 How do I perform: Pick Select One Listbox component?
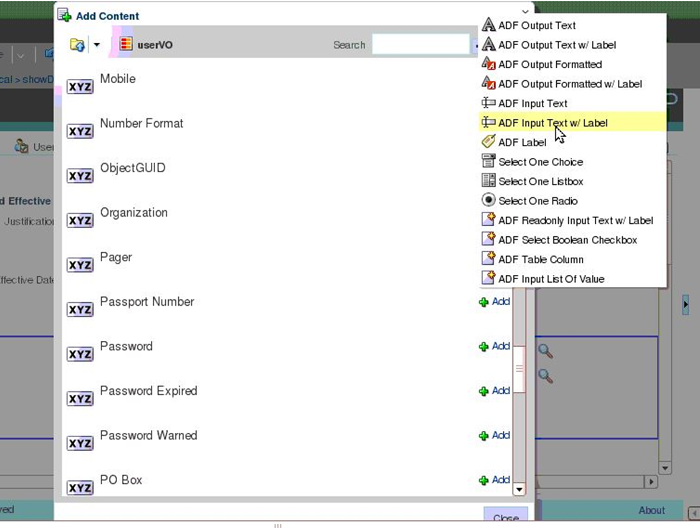click(573, 181)
